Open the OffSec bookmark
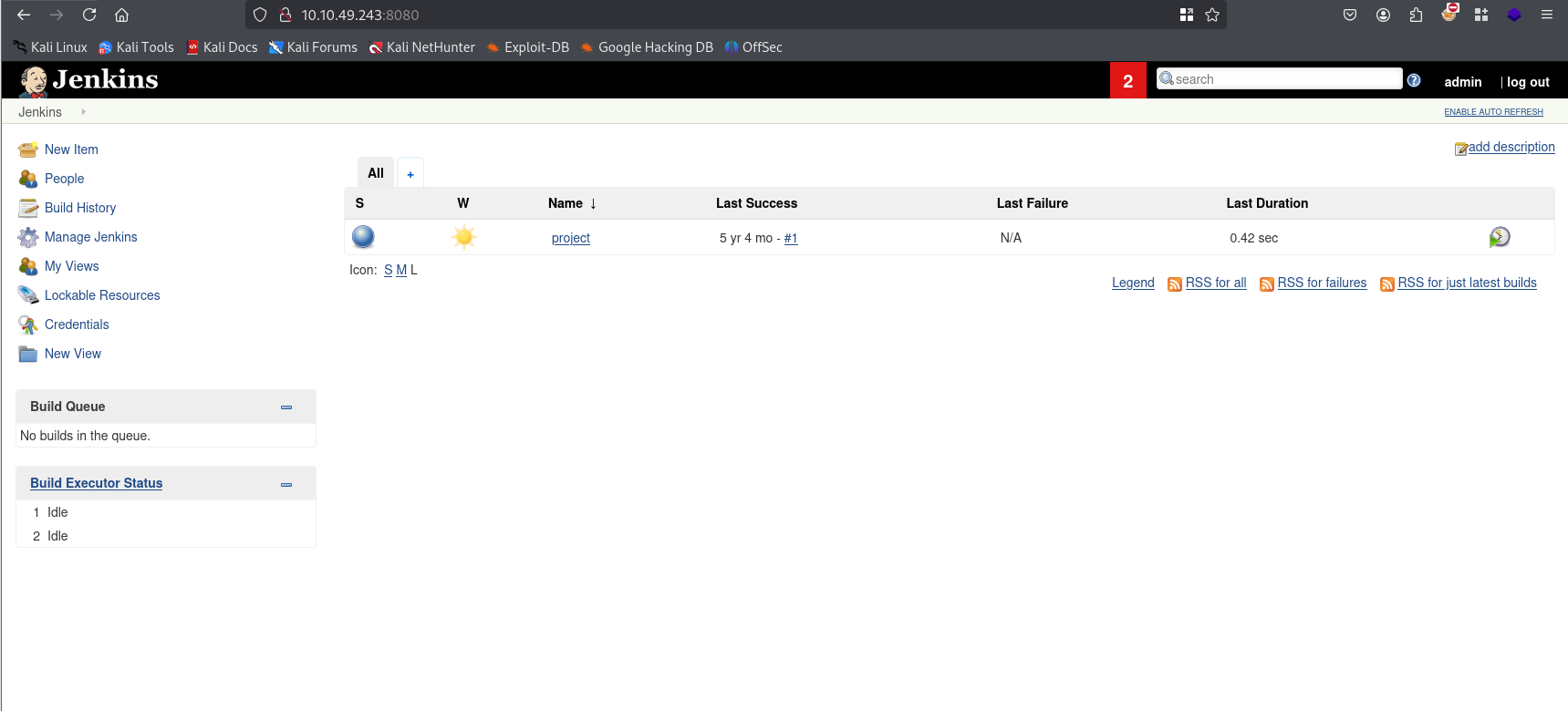Viewport: 1568px width, 711px height. (x=753, y=47)
